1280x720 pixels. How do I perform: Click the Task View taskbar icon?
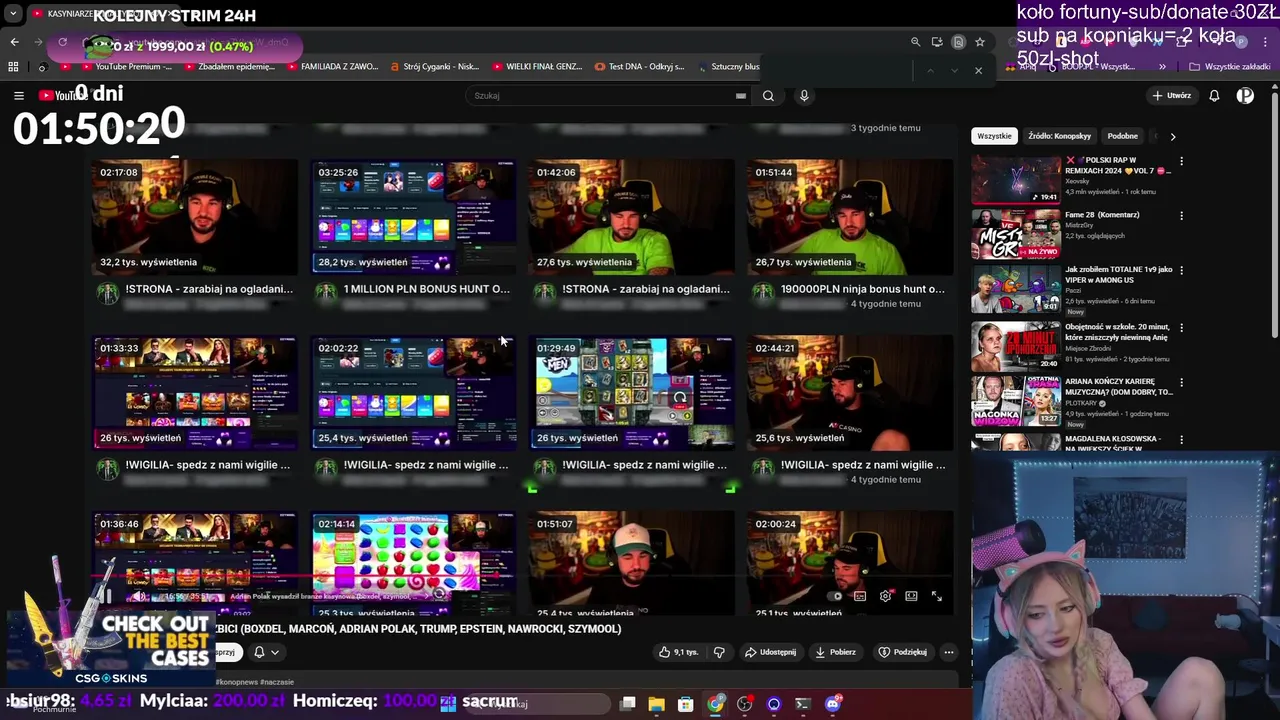coord(627,704)
